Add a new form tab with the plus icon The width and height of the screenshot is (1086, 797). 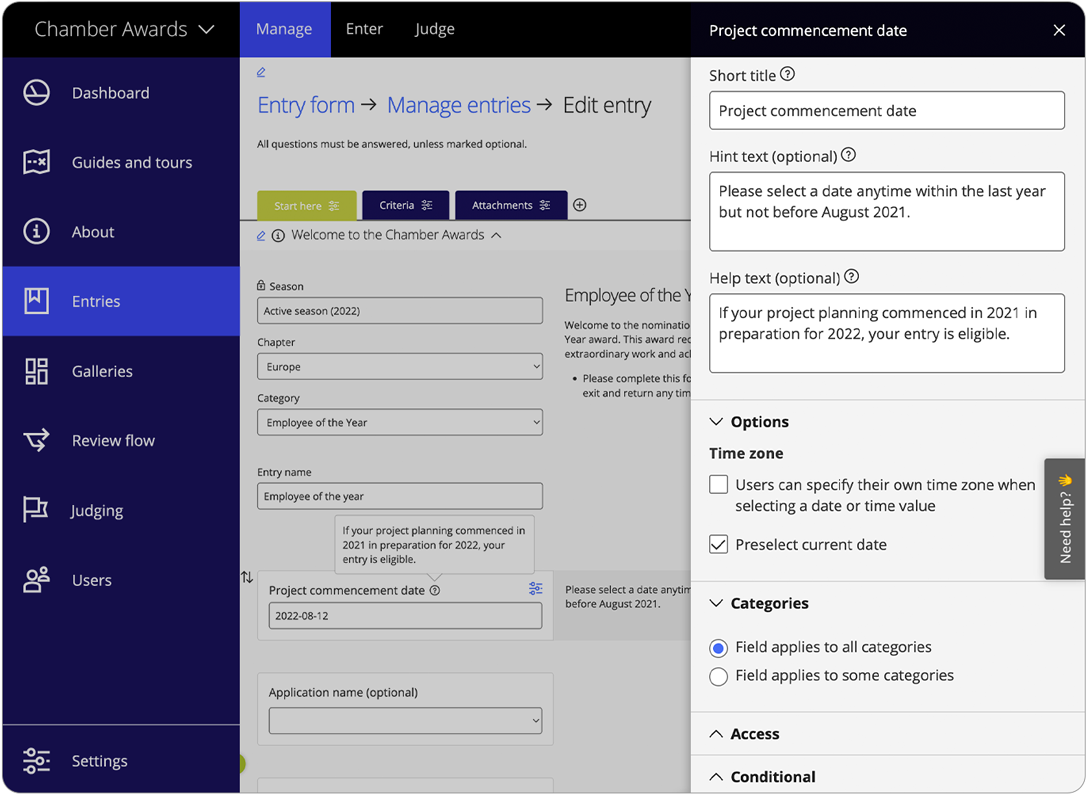coord(579,204)
